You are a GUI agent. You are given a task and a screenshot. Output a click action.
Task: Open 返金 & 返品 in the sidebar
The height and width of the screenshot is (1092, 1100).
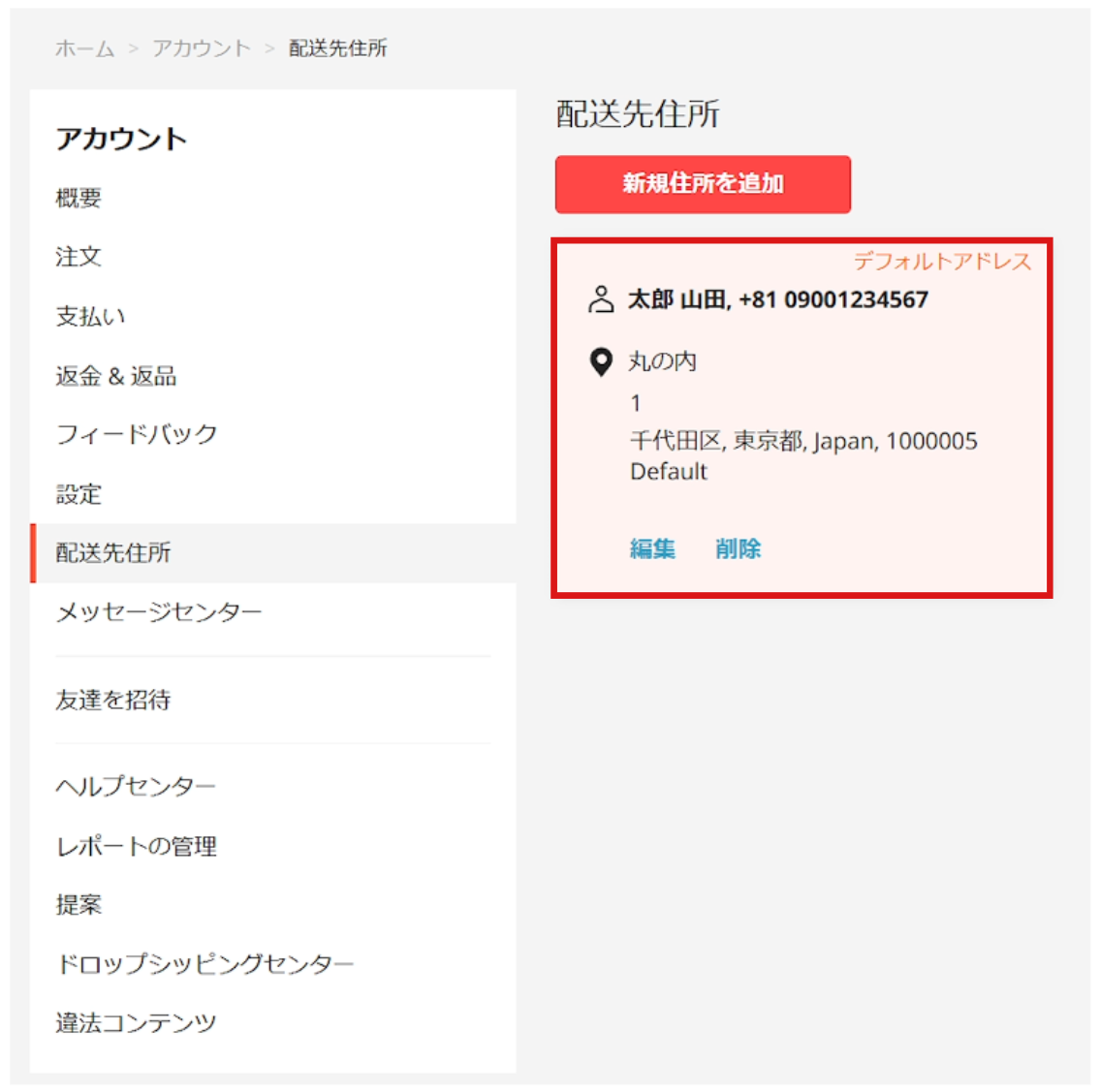(115, 377)
